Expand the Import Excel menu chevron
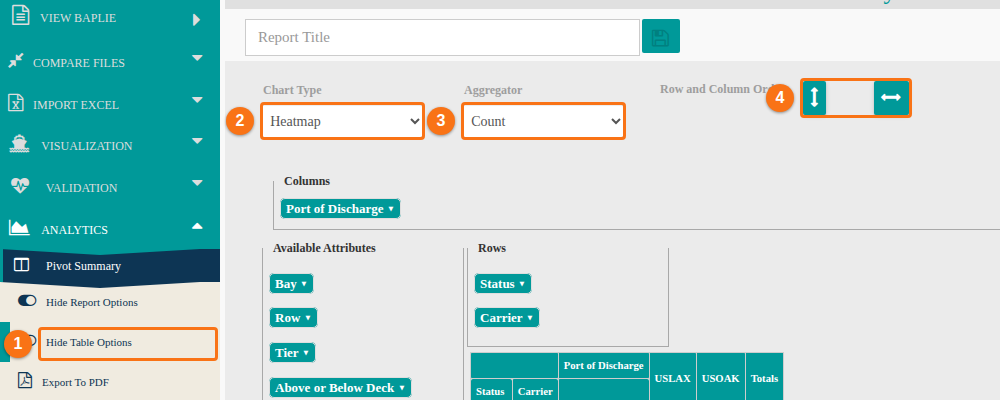Screen dimensions: 1000x400 [197, 100]
